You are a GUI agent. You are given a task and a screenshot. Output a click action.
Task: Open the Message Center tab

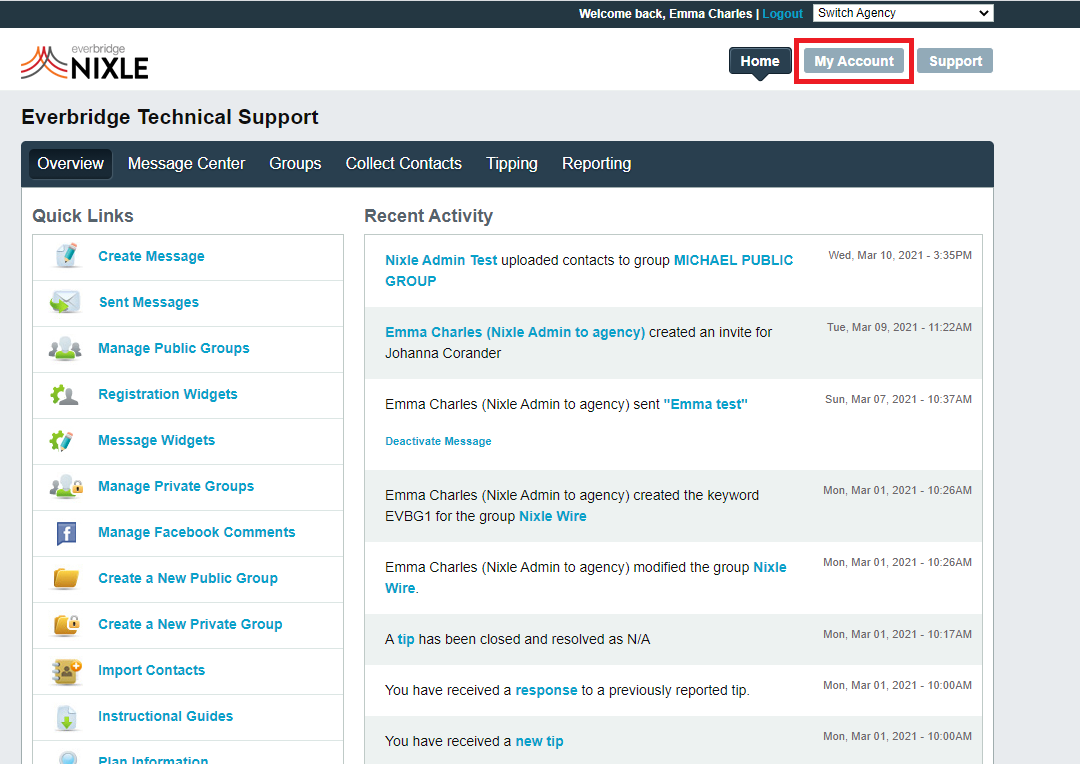(x=187, y=164)
